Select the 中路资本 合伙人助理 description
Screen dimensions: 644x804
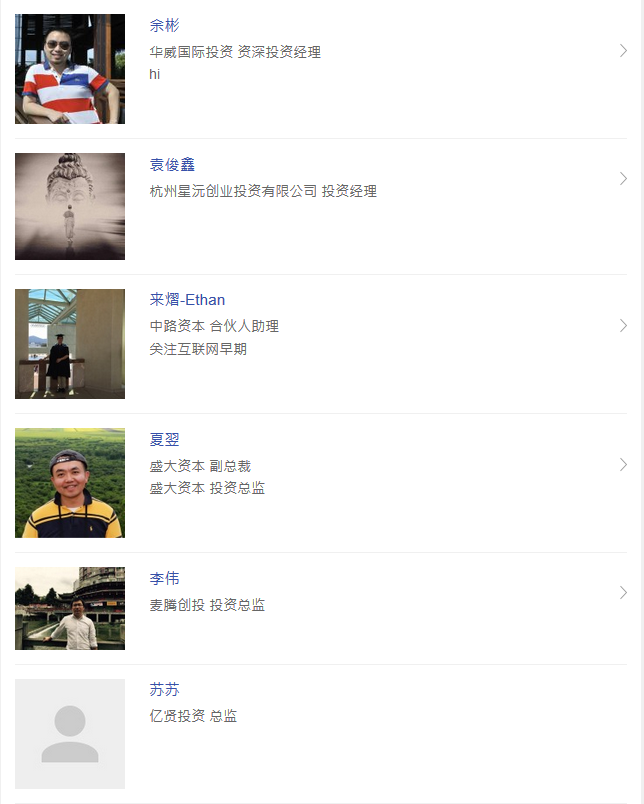point(214,326)
